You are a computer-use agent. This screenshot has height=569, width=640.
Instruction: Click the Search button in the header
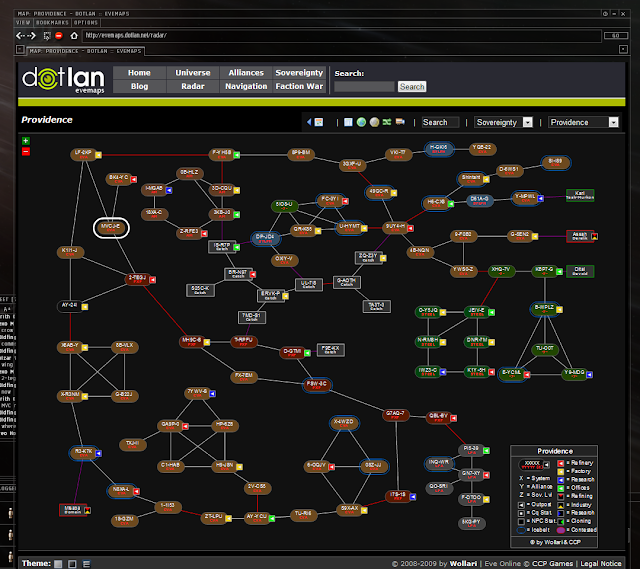pyautogui.click(x=412, y=87)
